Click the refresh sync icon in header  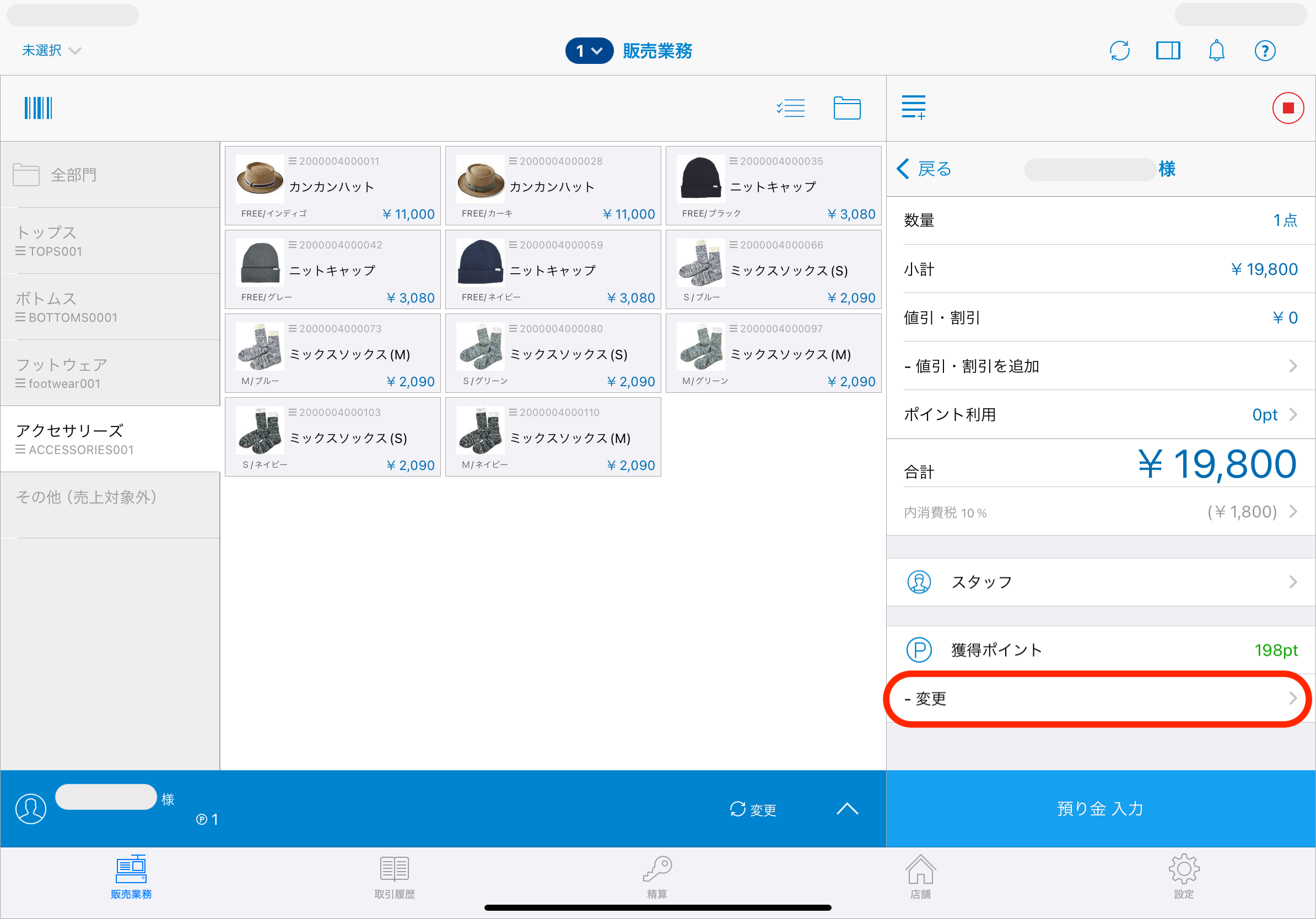click(x=1119, y=51)
